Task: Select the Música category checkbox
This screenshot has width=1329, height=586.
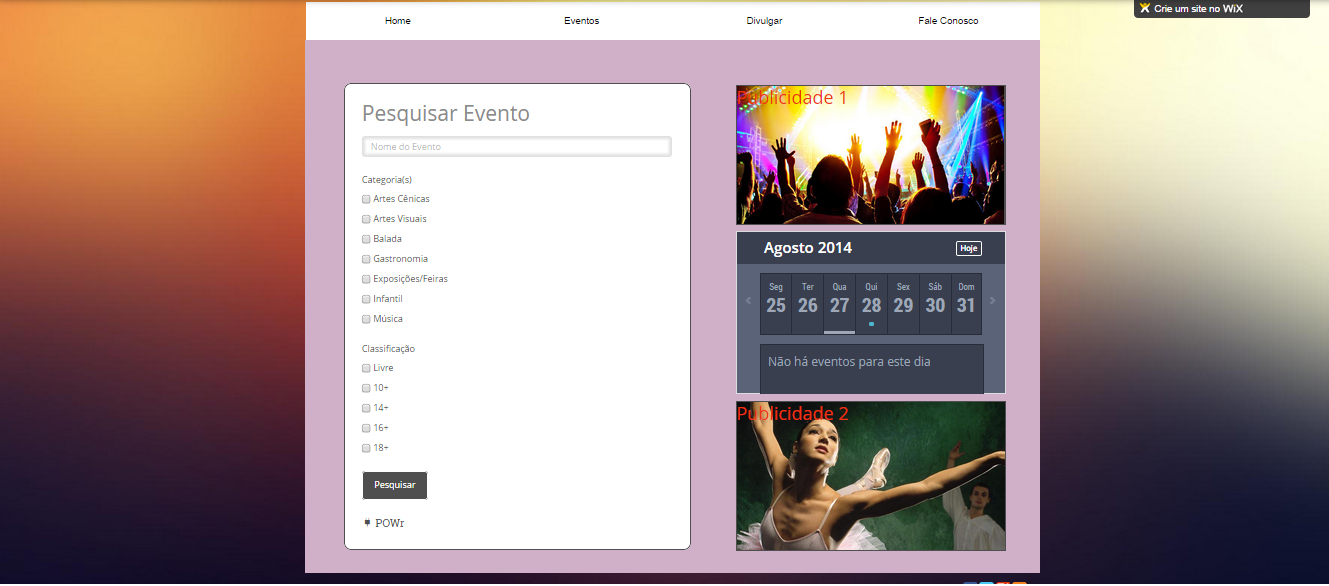Action: pyautogui.click(x=366, y=319)
